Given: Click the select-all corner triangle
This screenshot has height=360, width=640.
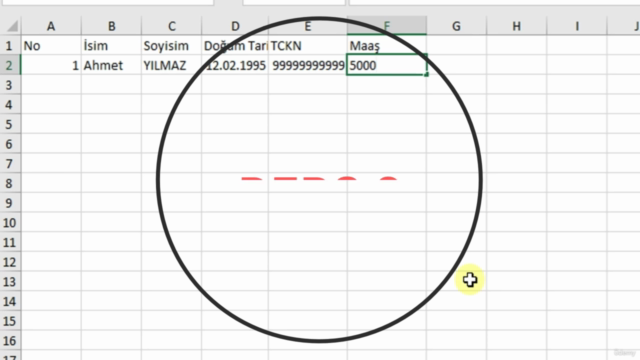Looking at the screenshot, I should tap(11, 26).
